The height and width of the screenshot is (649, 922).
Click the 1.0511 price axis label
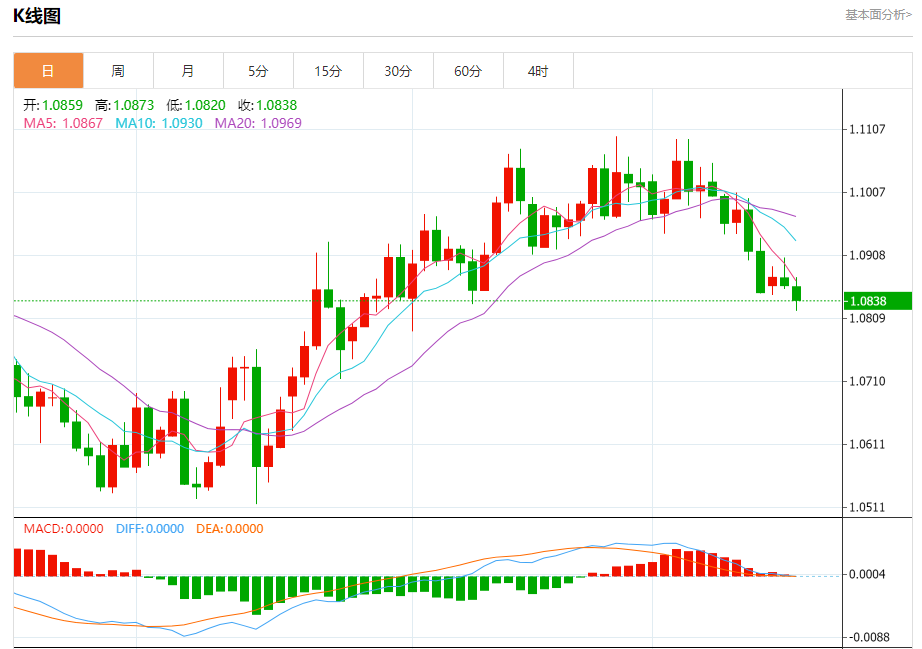pos(867,507)
